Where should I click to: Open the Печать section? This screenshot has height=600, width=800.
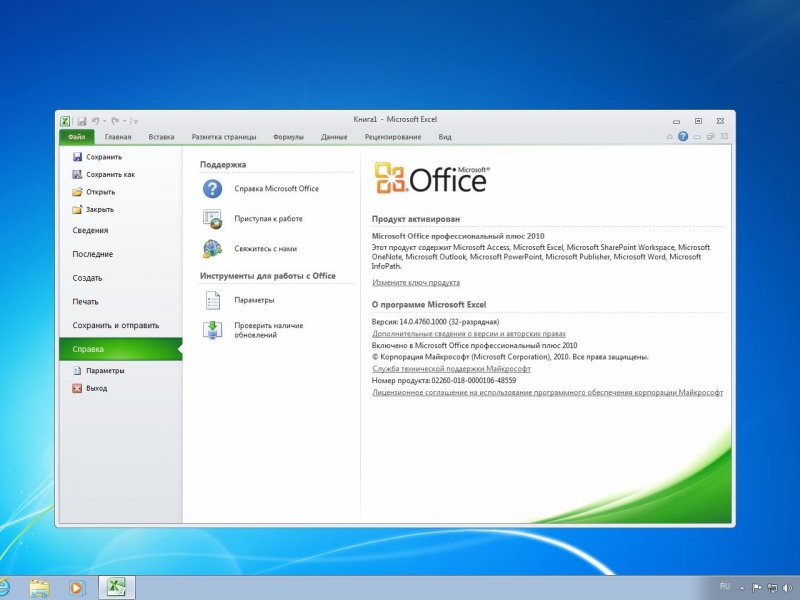click(85, 302)
